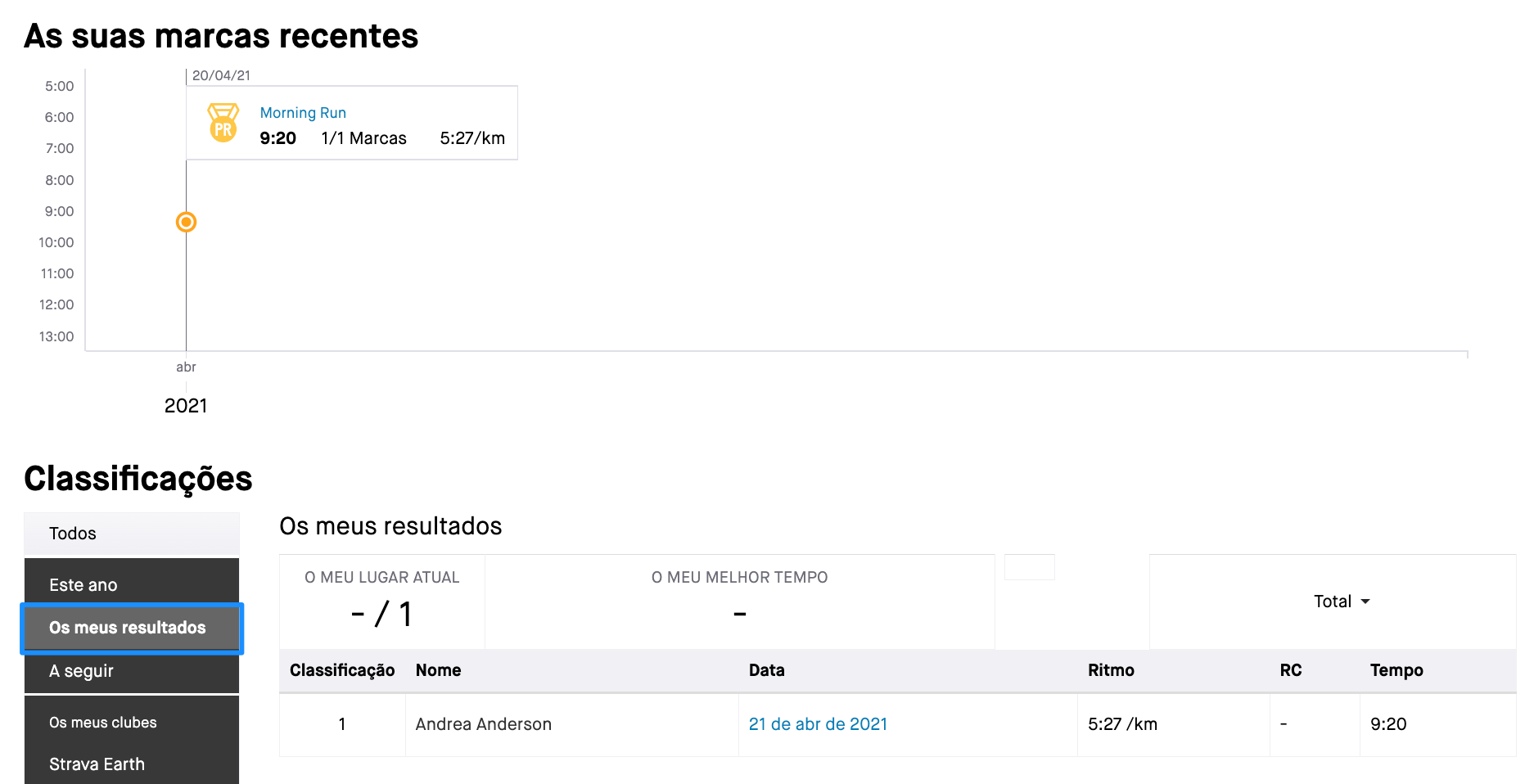Click the small blank box beside best time
1534x784 pixels.
[x=1030, y=567]
